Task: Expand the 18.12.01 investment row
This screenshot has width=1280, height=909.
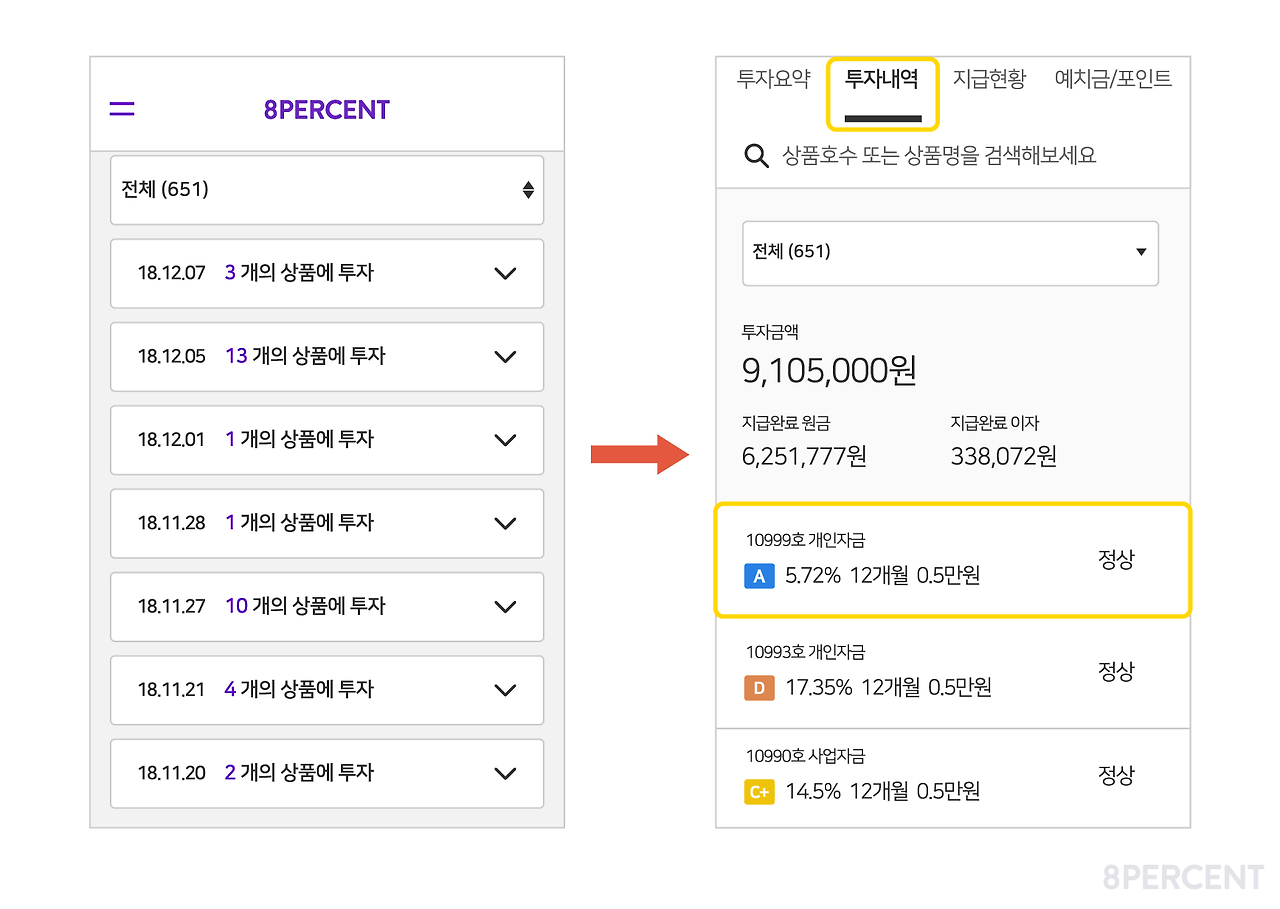Action: [505, 440]
